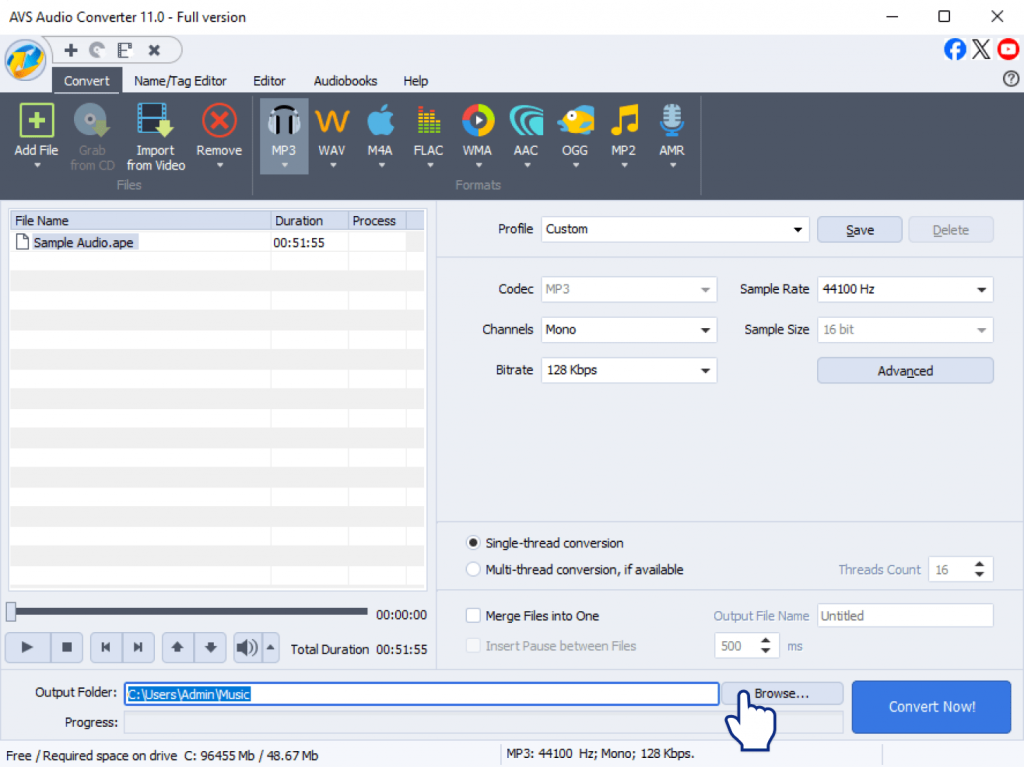
Task: Open the Name/Tag Editor tab
Action: click(180, 81)
